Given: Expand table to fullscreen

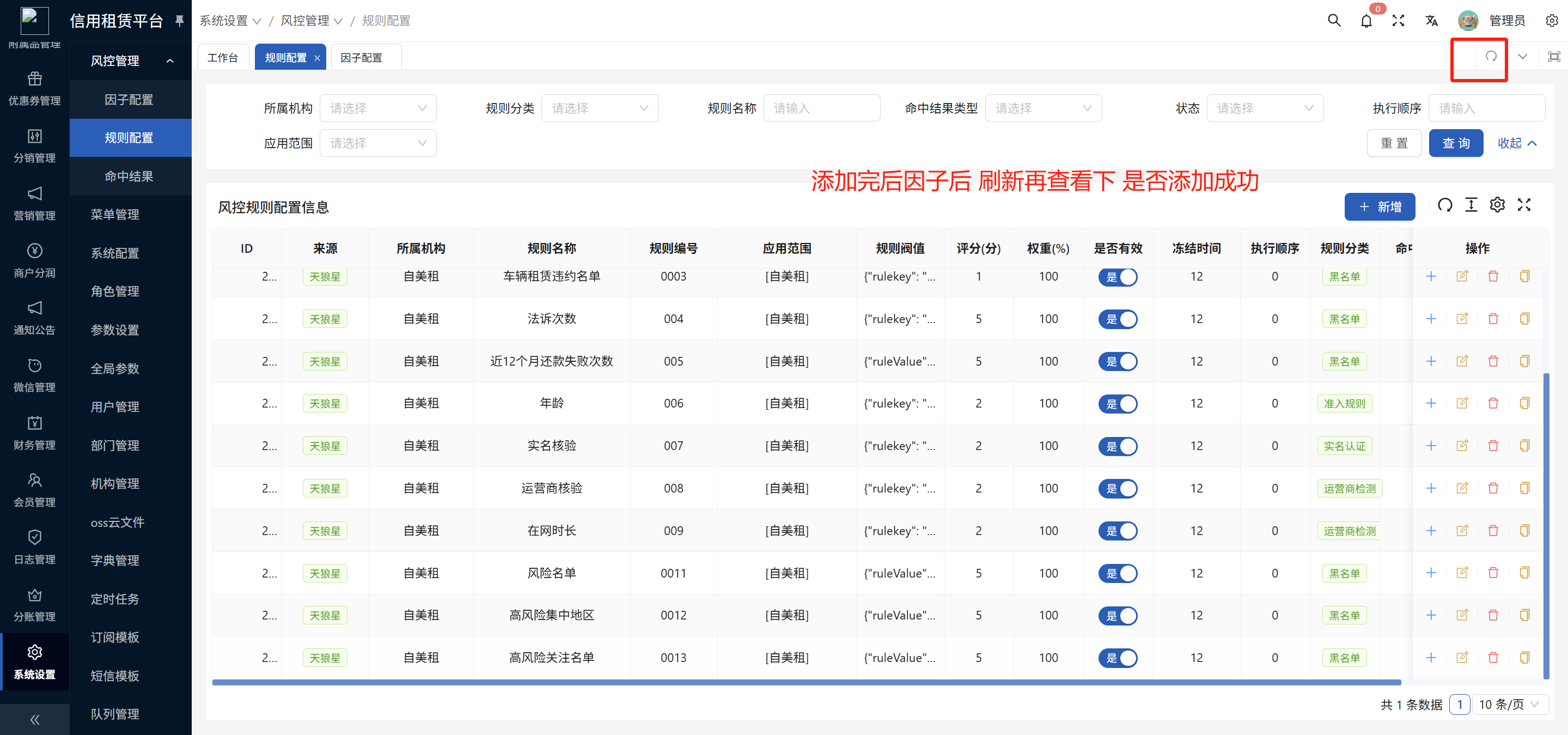Looking at the screenshot, I should (x=1524, y=205).
